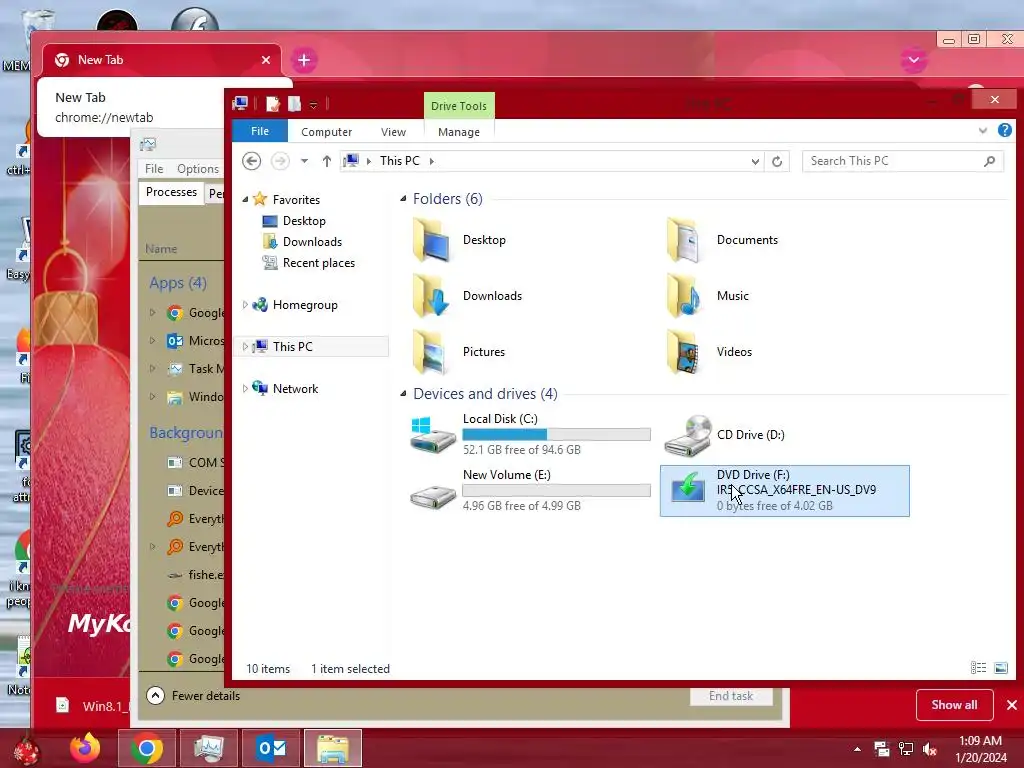Viewport: 1024px width, 768px height.
Task: Open Task Manager File menu
Action: coord(154,168)
